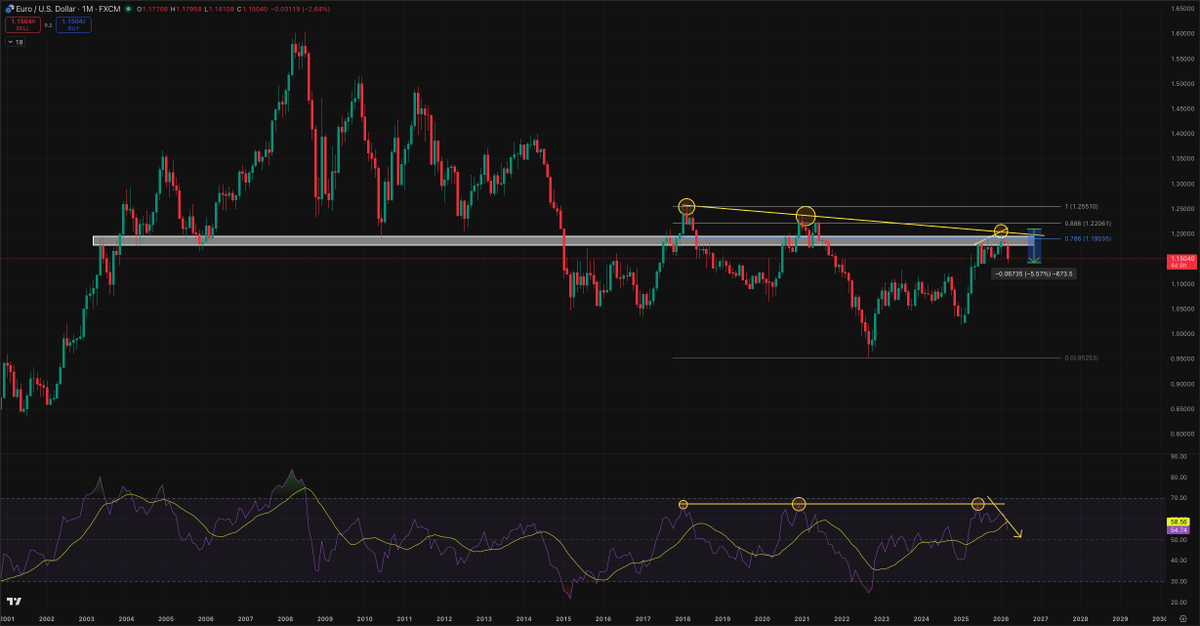Select the blue Fib label 0.786 (1.19035)
Viewport: 1200px width, 626px height.
tap(1087, 239)
